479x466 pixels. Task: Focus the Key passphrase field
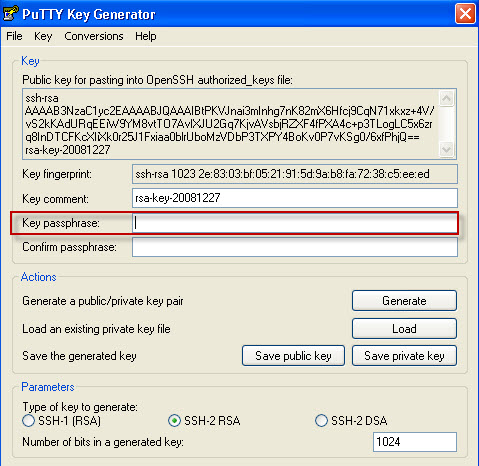point(295,223)
